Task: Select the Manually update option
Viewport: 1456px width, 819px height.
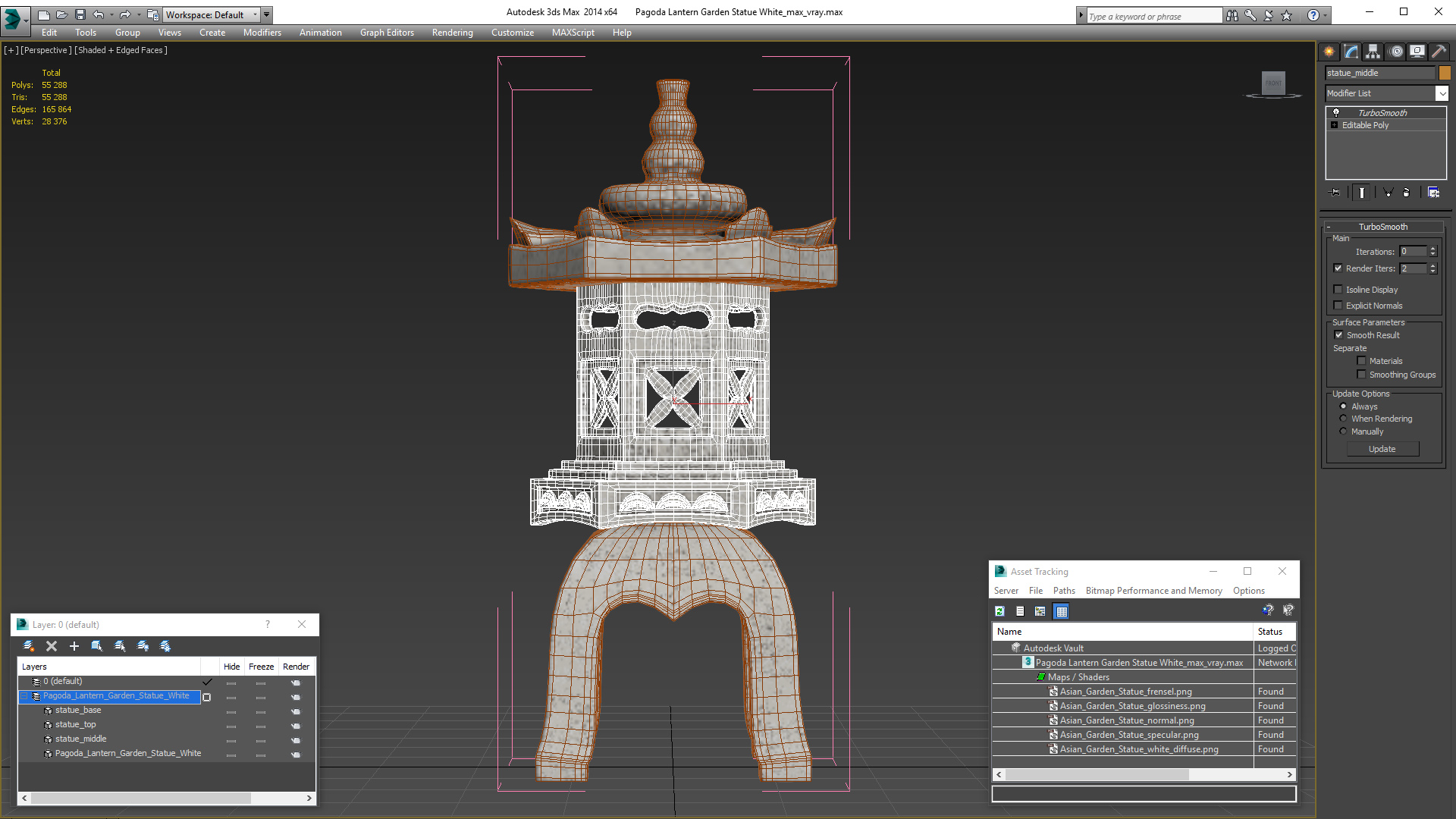Action: tap(1343, 431)
